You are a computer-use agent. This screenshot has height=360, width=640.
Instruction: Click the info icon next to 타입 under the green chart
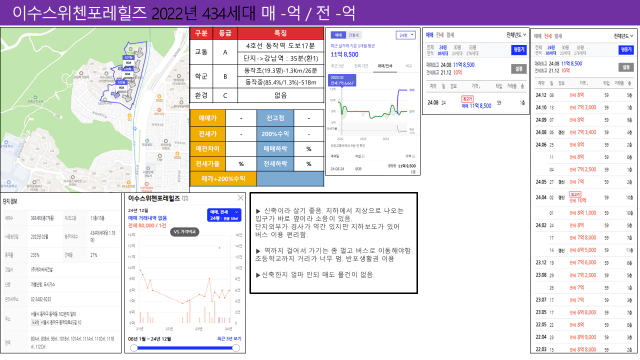click(x=363, y=156)
